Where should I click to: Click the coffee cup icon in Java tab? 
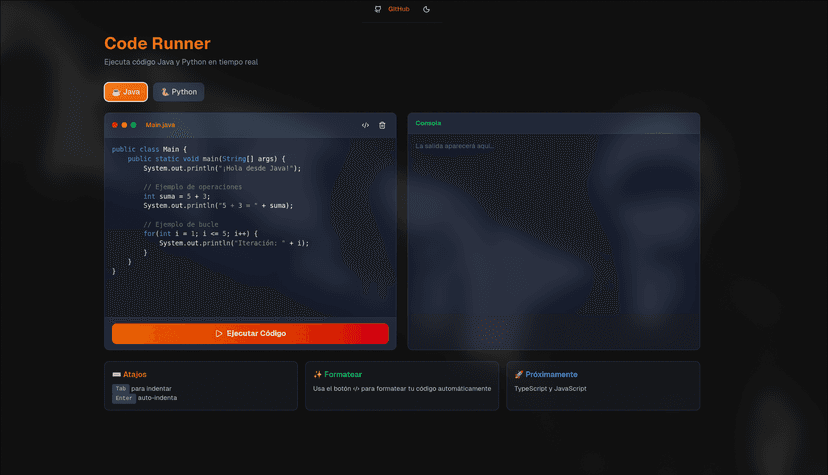point(116,92)
